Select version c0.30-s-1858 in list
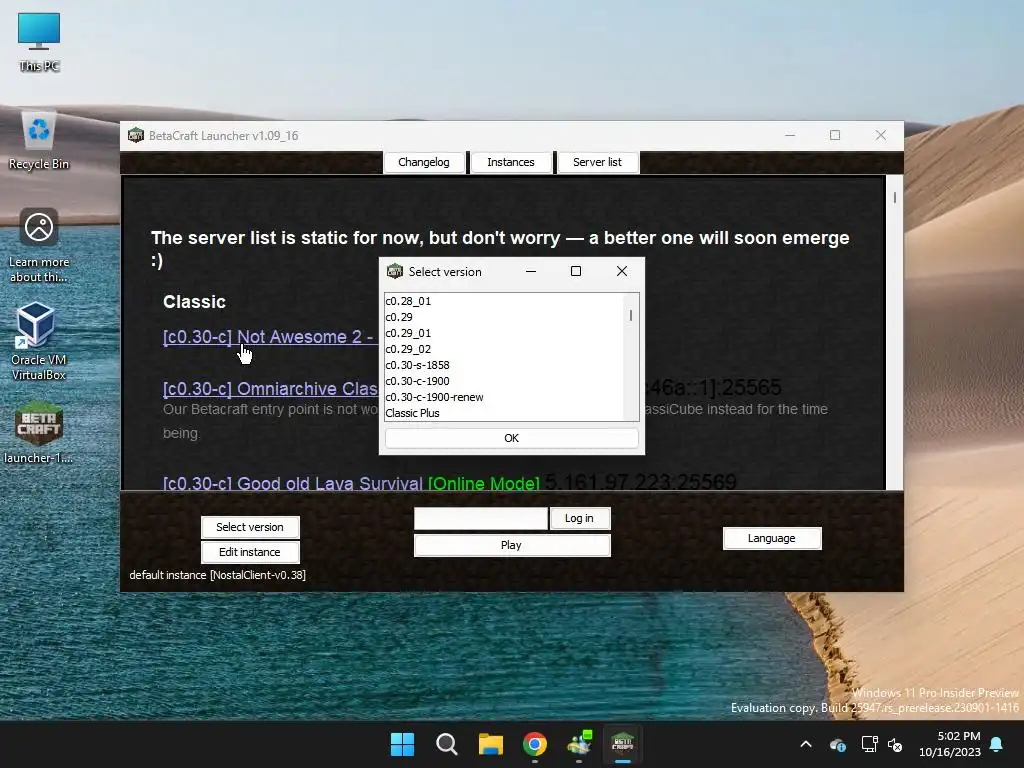The height and width of the screenshot is (768, 1024). 504,365
